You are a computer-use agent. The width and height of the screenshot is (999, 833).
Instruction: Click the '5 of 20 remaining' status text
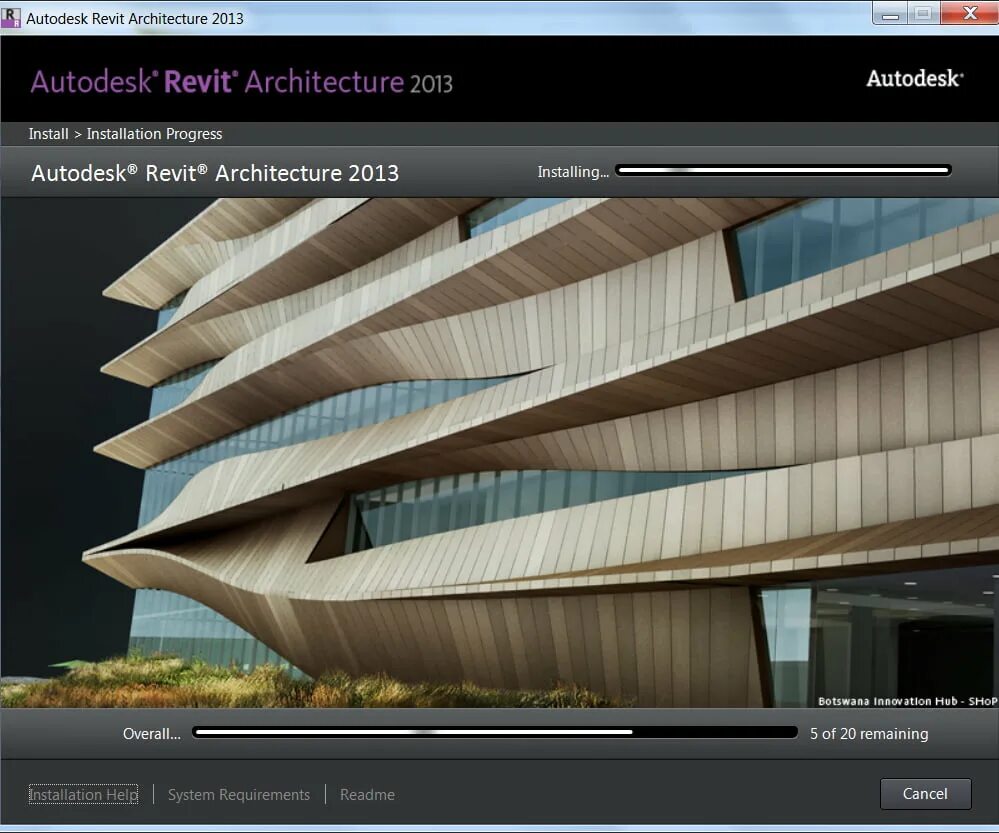pyautogui.click(x=869, y=734)
